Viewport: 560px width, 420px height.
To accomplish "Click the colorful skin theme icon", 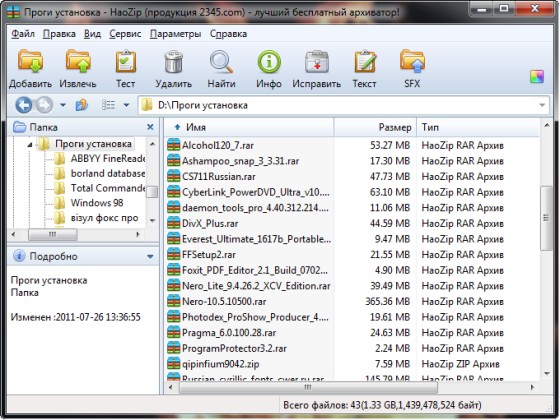I will click(537, 76).
